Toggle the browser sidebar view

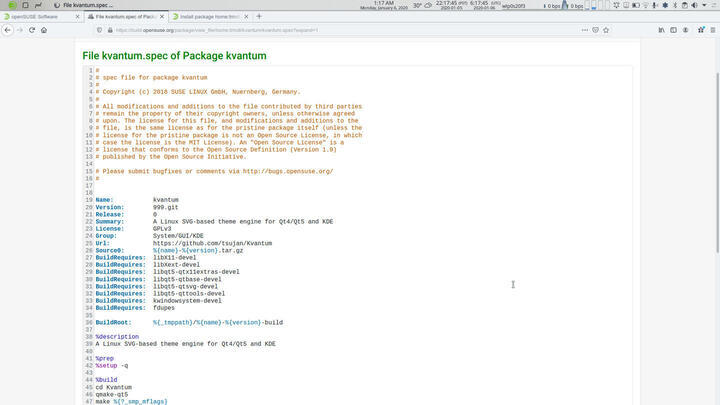(673, 30)
